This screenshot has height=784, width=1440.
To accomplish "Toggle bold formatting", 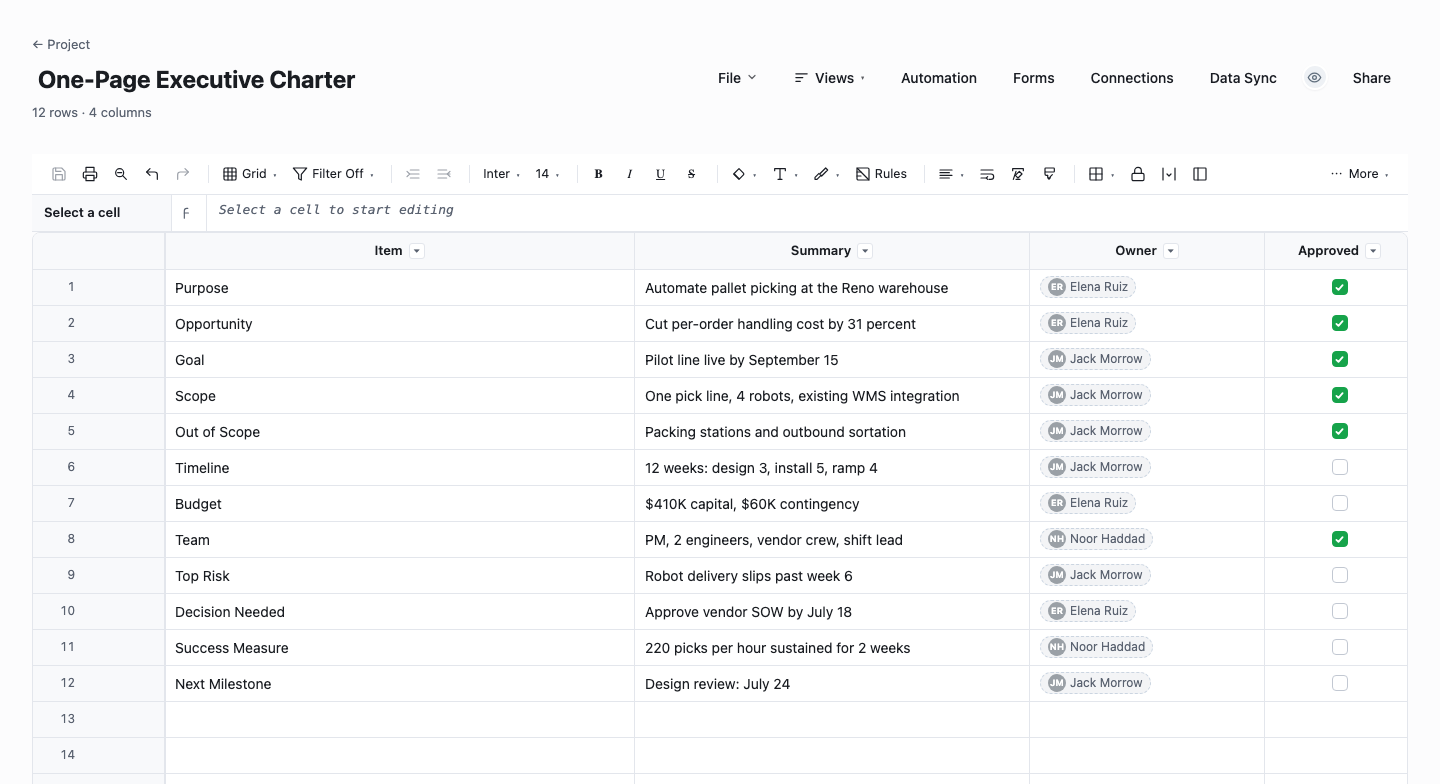I will (x=598, y=174).
